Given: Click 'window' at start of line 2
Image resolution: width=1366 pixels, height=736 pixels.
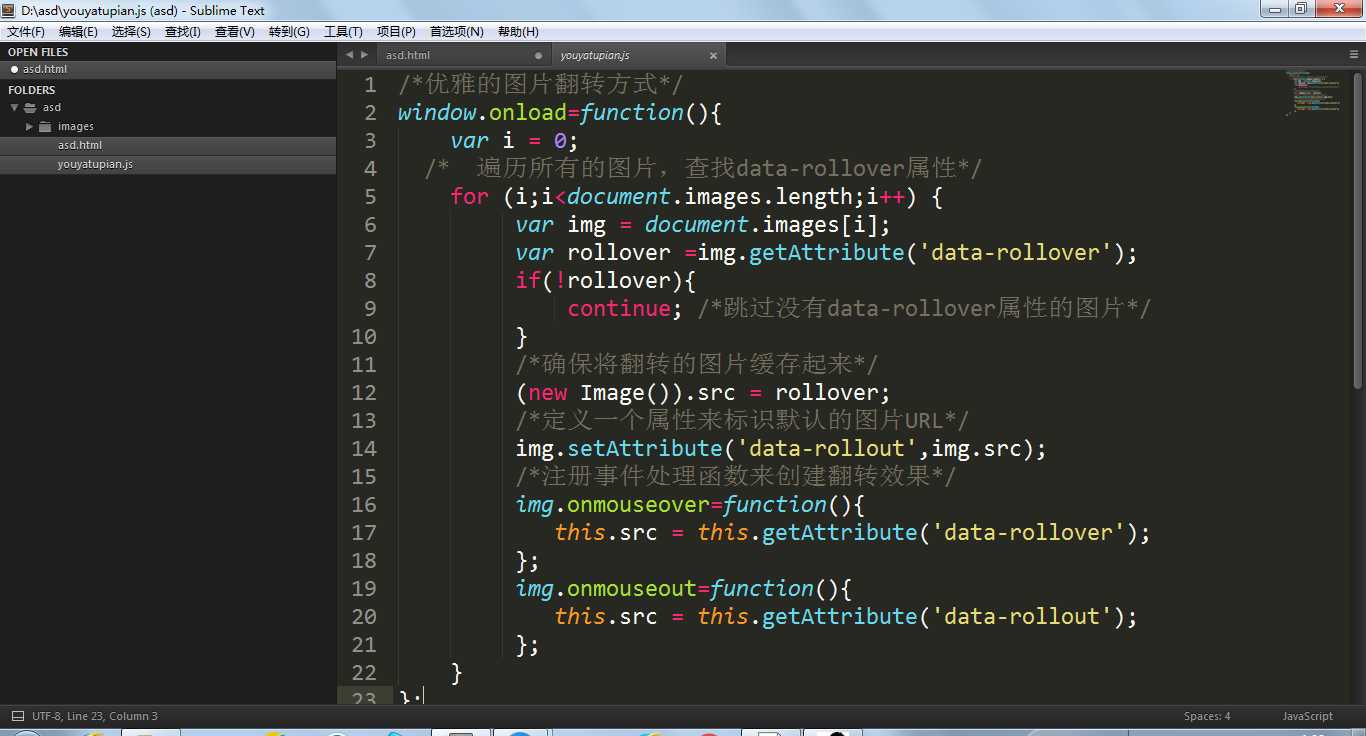Looking at the screenshot, I should tap(437, 113).
